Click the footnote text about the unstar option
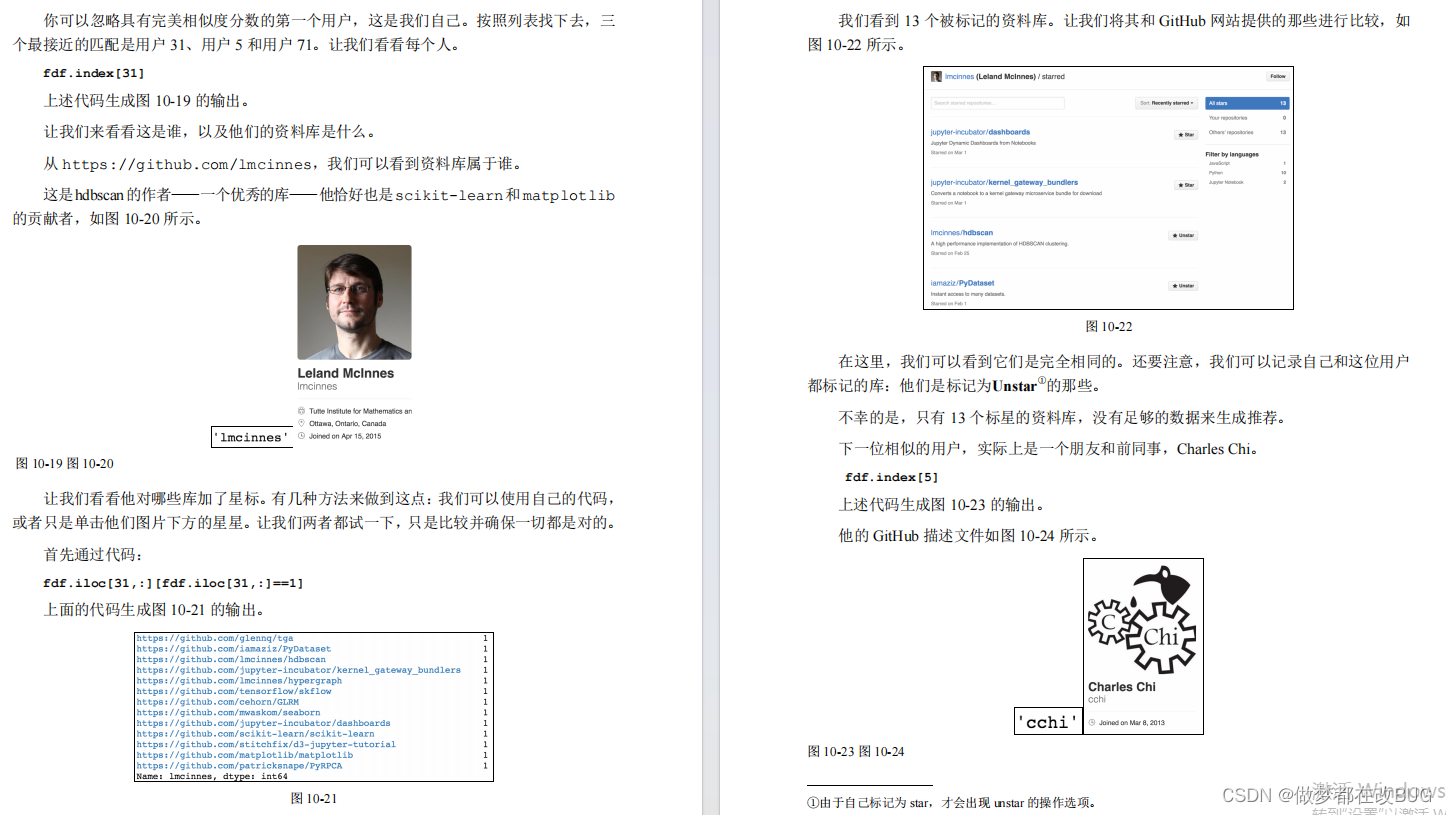1446x815 pixels. click(x=951, y=802)
